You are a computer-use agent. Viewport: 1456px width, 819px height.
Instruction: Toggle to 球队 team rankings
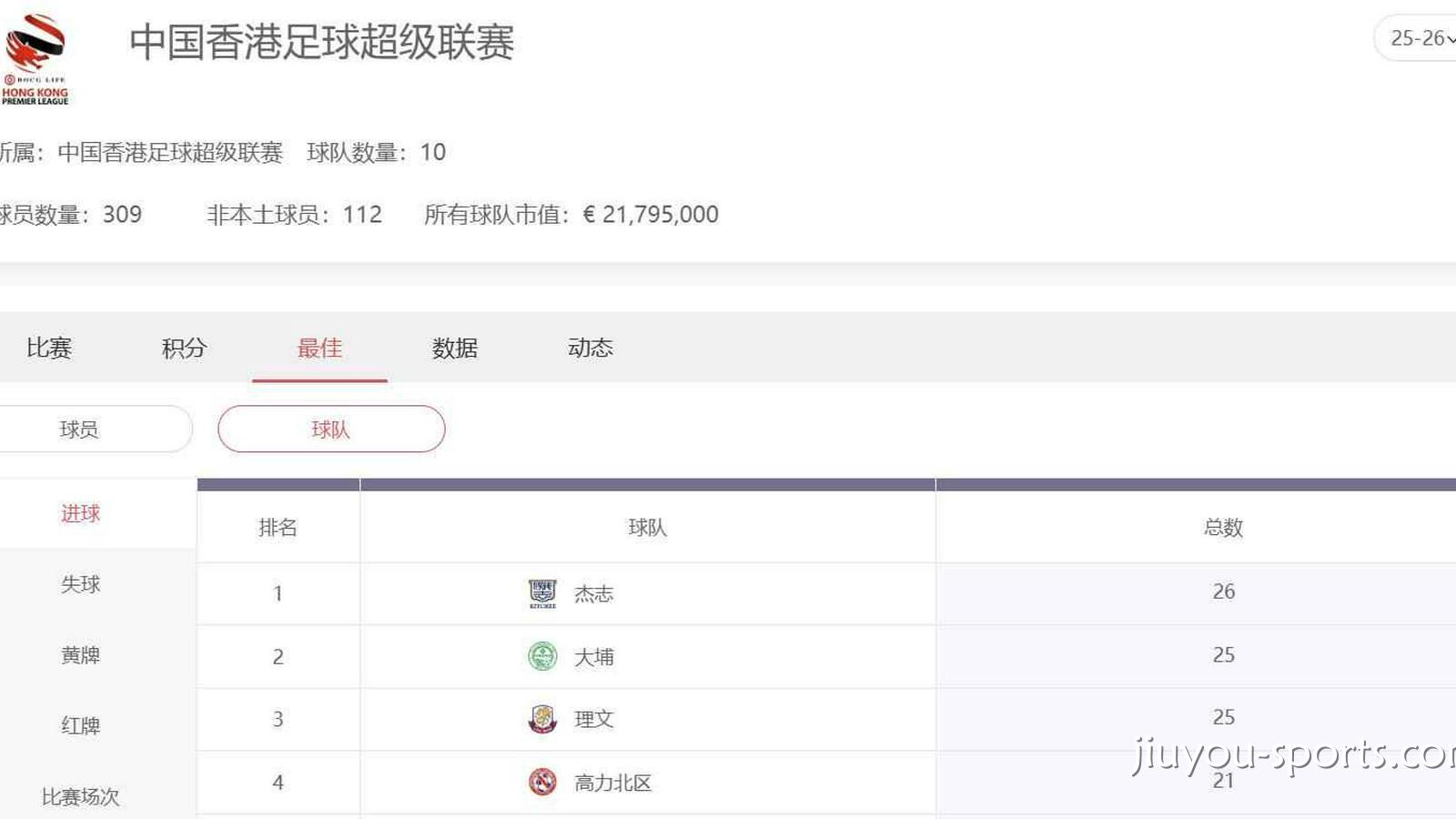tap(331, 429)
